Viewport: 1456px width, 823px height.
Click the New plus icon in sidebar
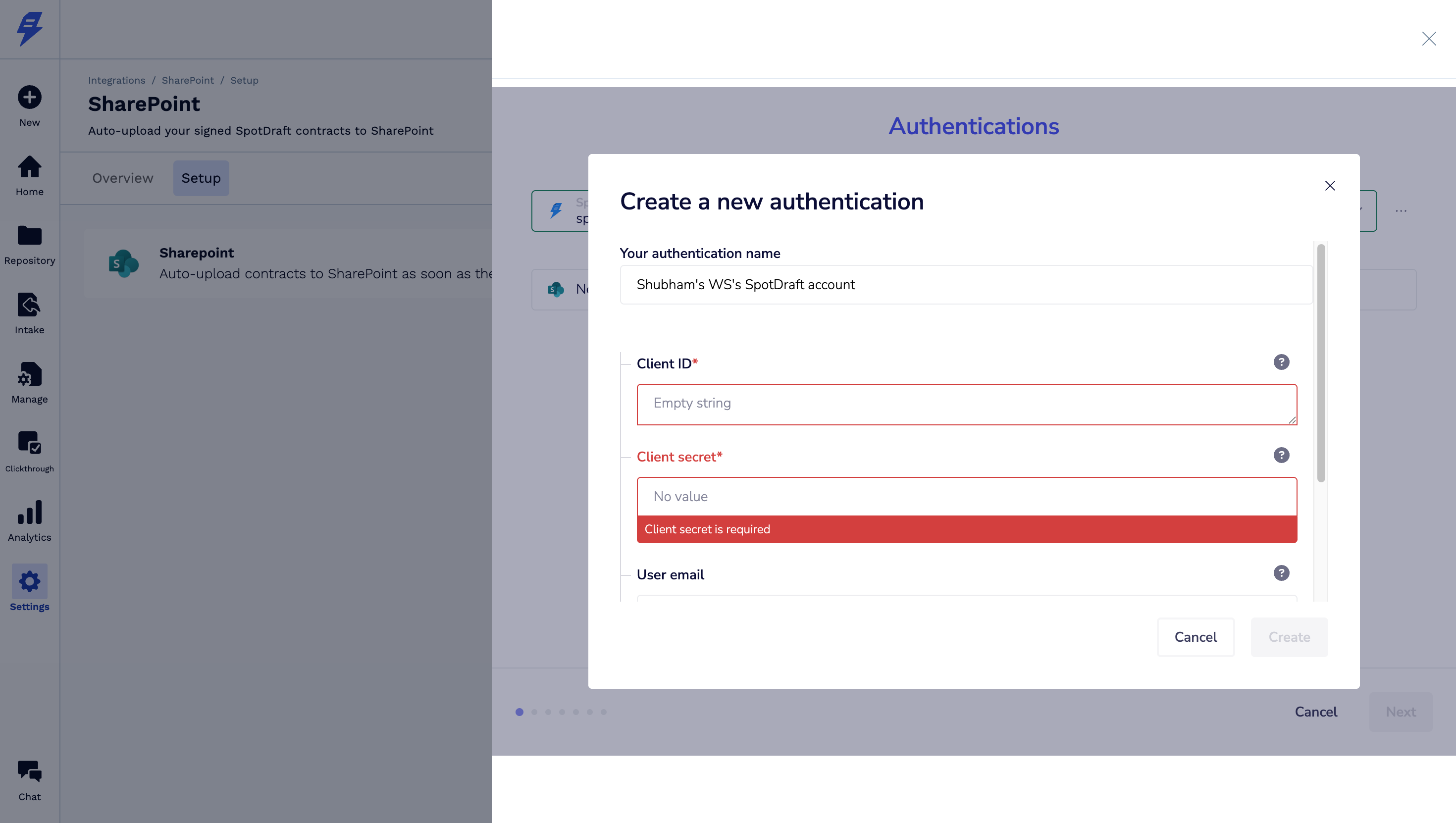(x=29, y=97)
